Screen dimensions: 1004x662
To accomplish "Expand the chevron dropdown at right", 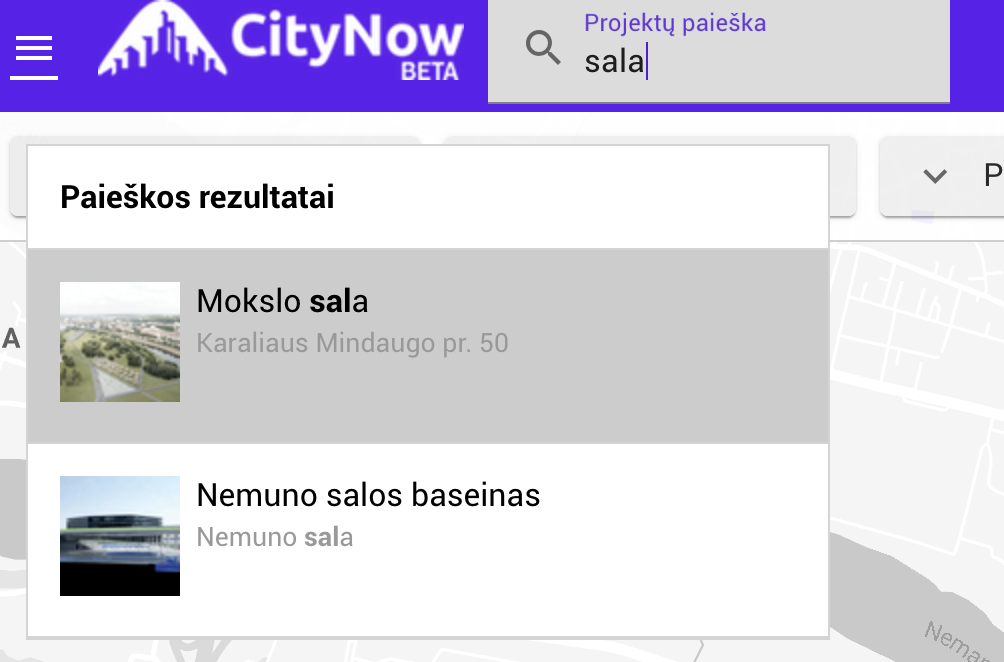I will (935, 175).
